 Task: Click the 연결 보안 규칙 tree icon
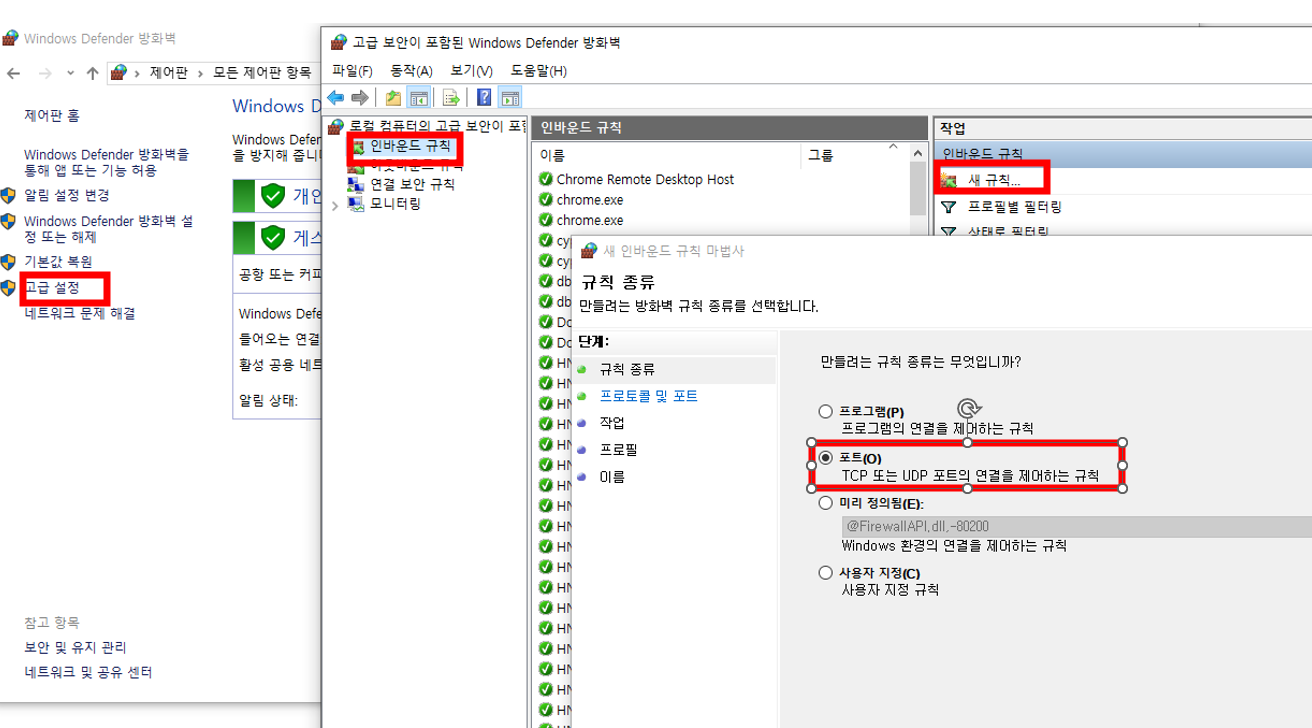pos(356,185)
